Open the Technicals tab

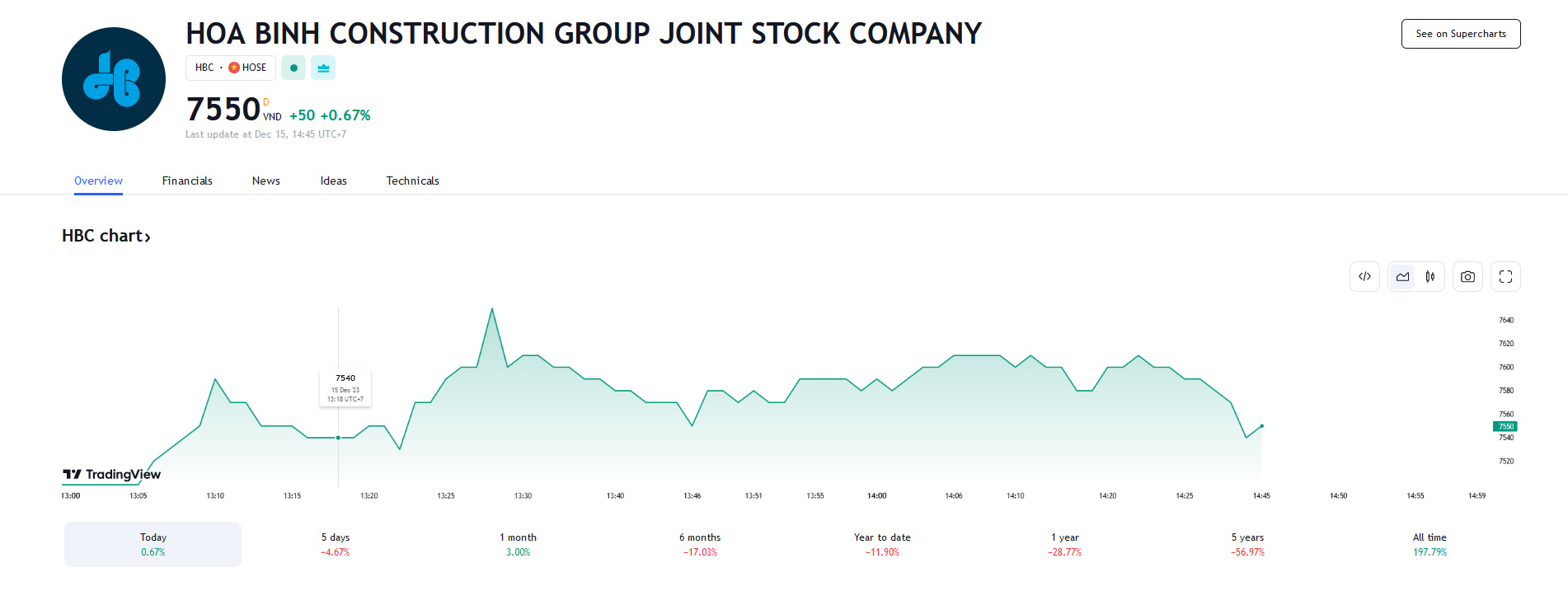(x=412, y=181)
